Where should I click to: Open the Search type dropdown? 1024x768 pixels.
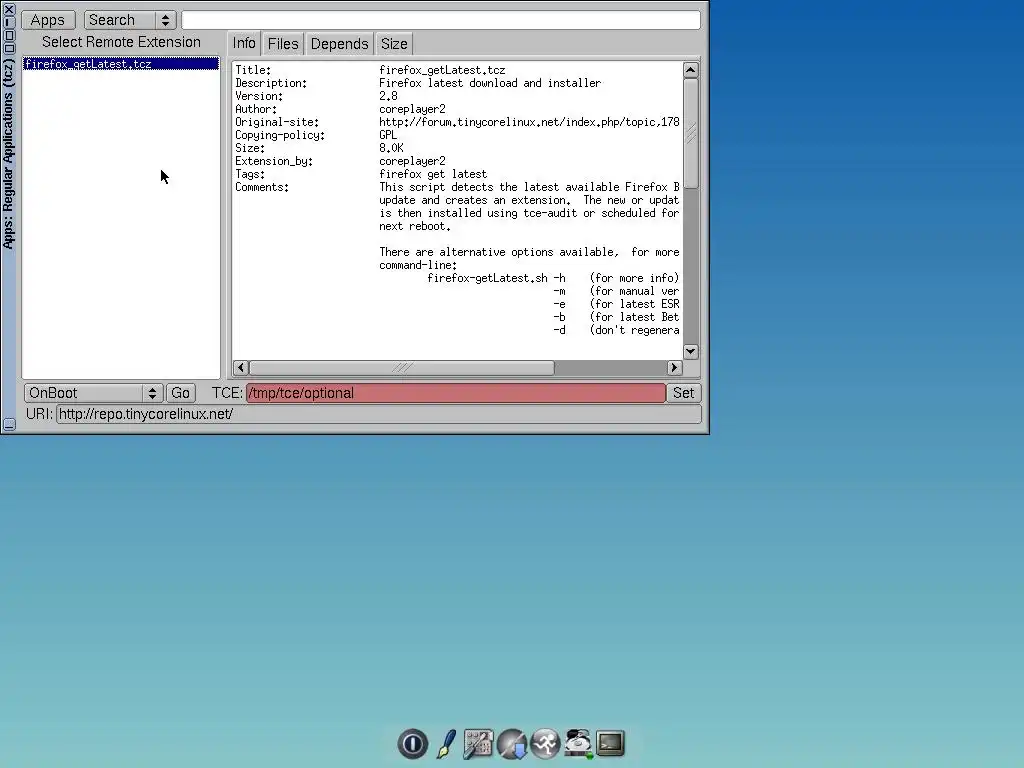coord(130,20)
